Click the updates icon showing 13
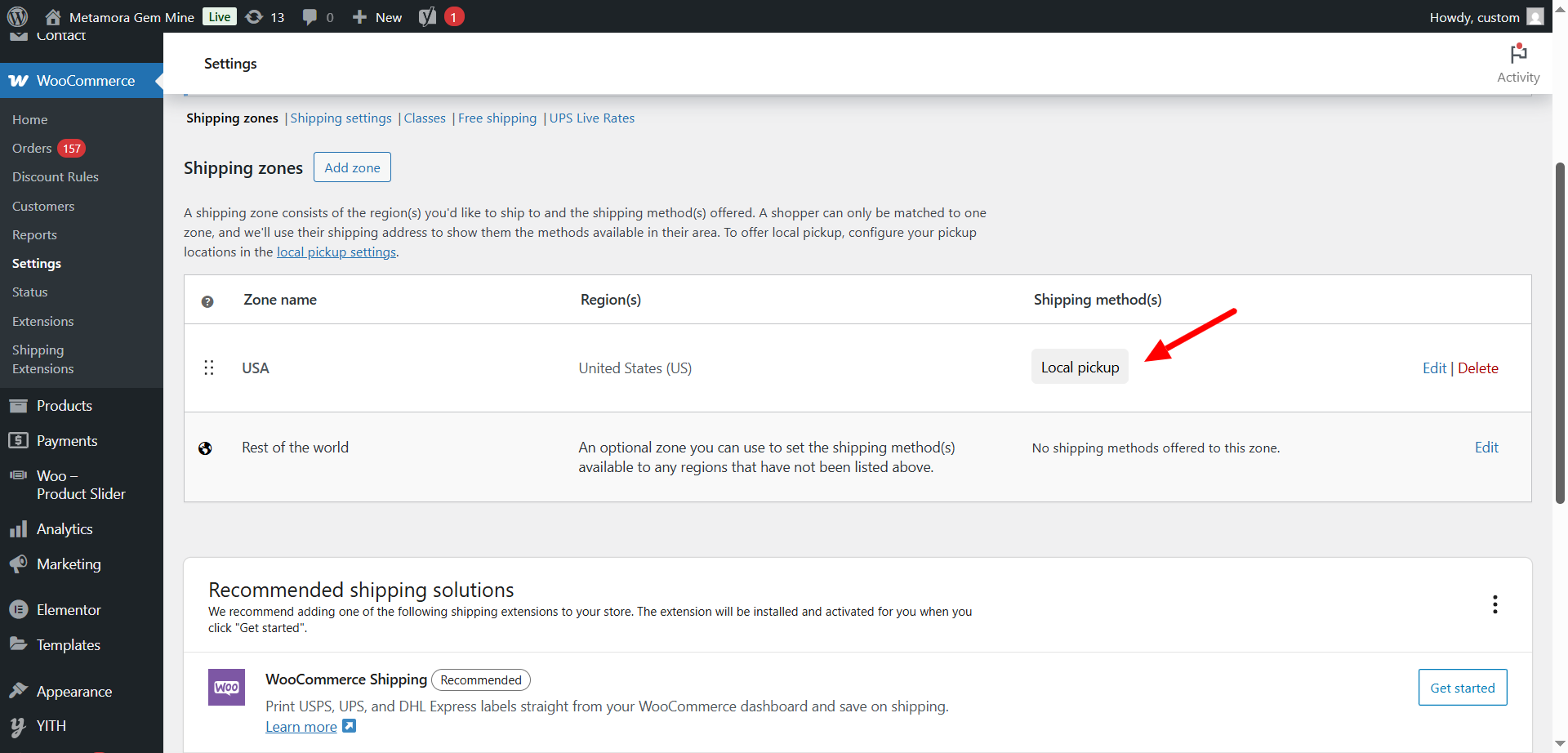Image resolution: width=1568 pixels, height=753 pixels. pyautogui.click(x=254, y=17)
